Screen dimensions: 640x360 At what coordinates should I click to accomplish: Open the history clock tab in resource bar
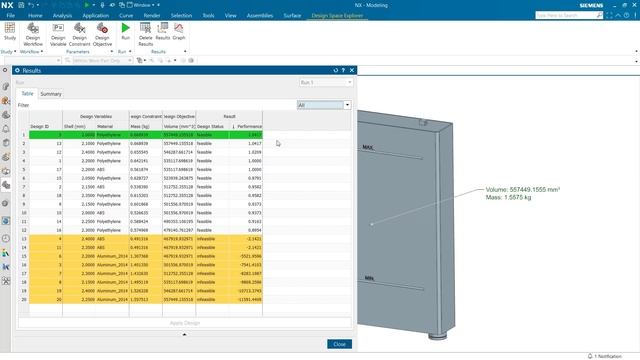click(6, 238)
